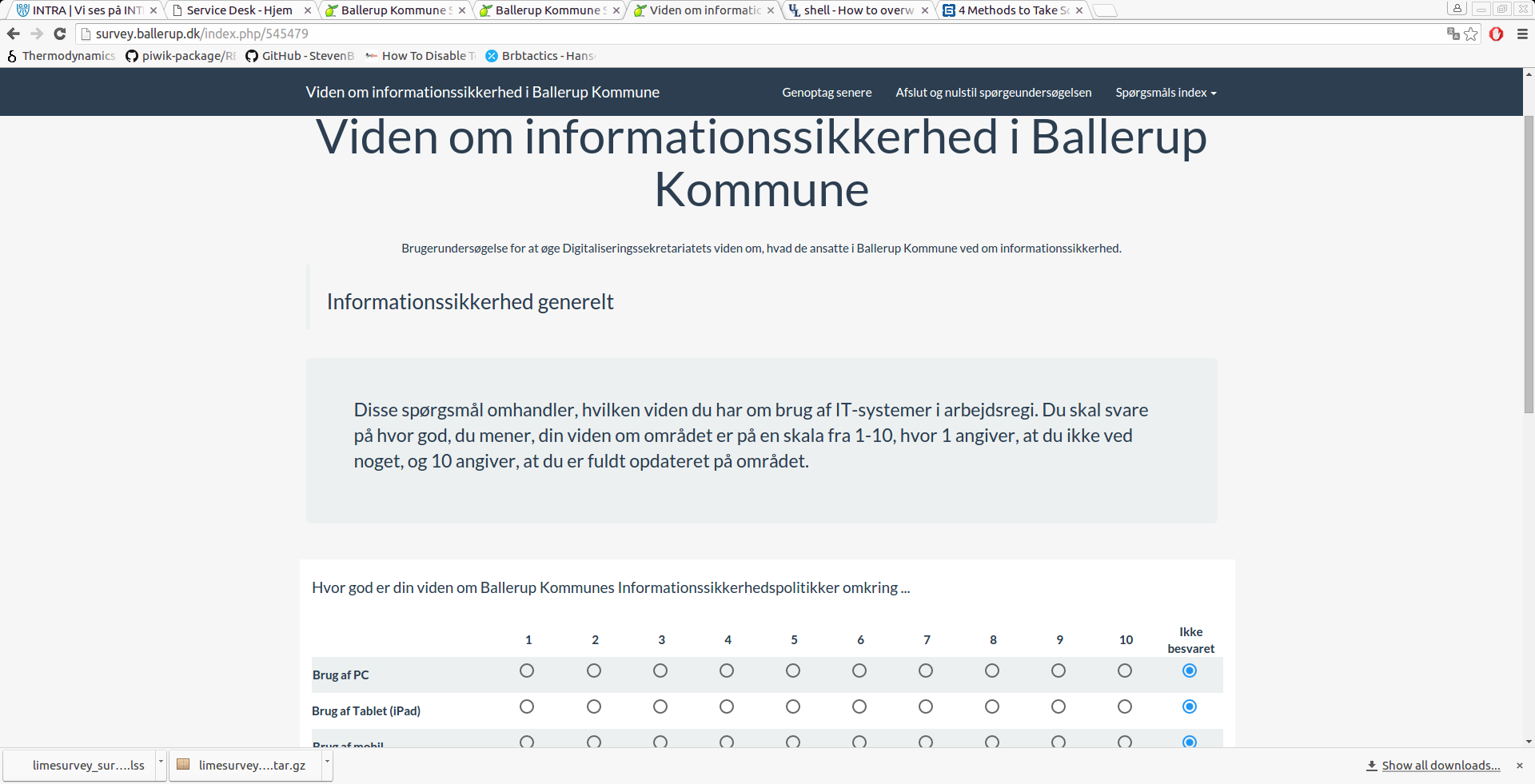The width and height of the screenshot is (1535, 784).
Task: Reload the survey page
Action: [60, 34]
